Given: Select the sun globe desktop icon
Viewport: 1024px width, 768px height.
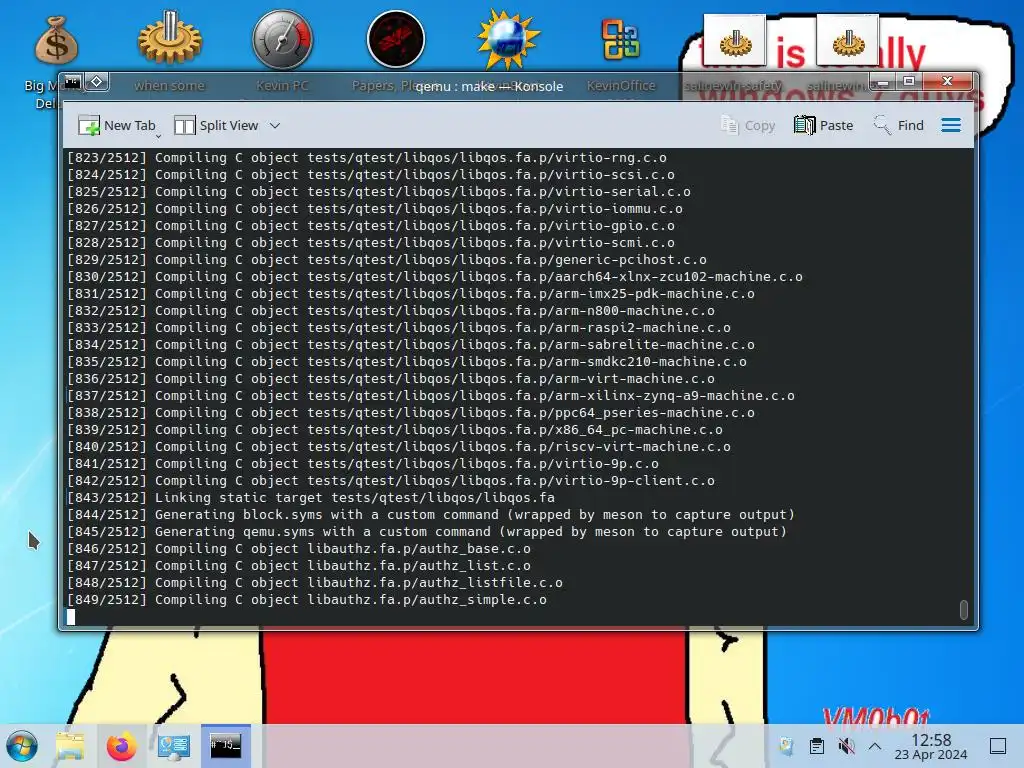Looking at the screenshot, I should [x=507, y=39].
